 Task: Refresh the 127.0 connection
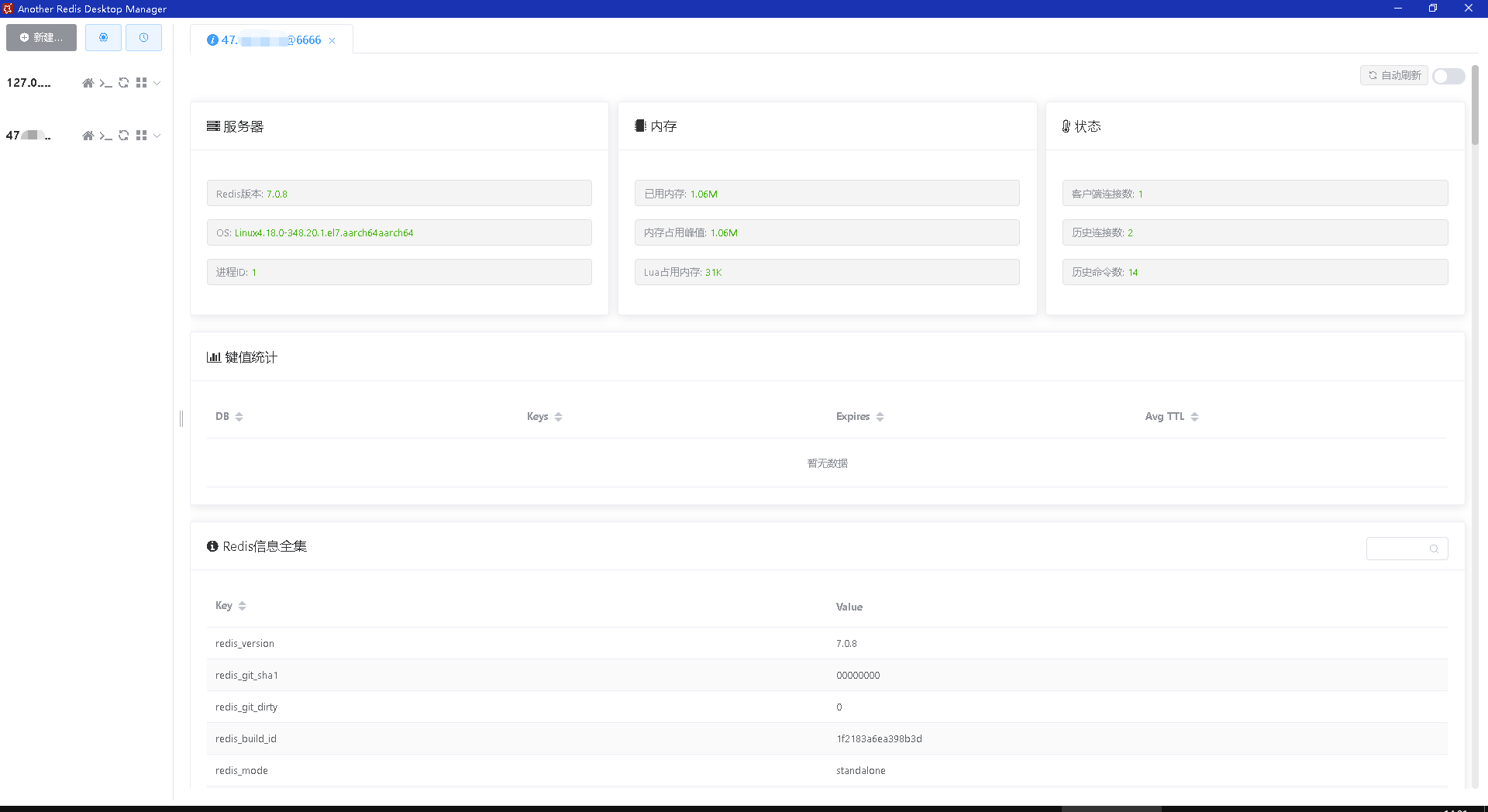(123, 83)
